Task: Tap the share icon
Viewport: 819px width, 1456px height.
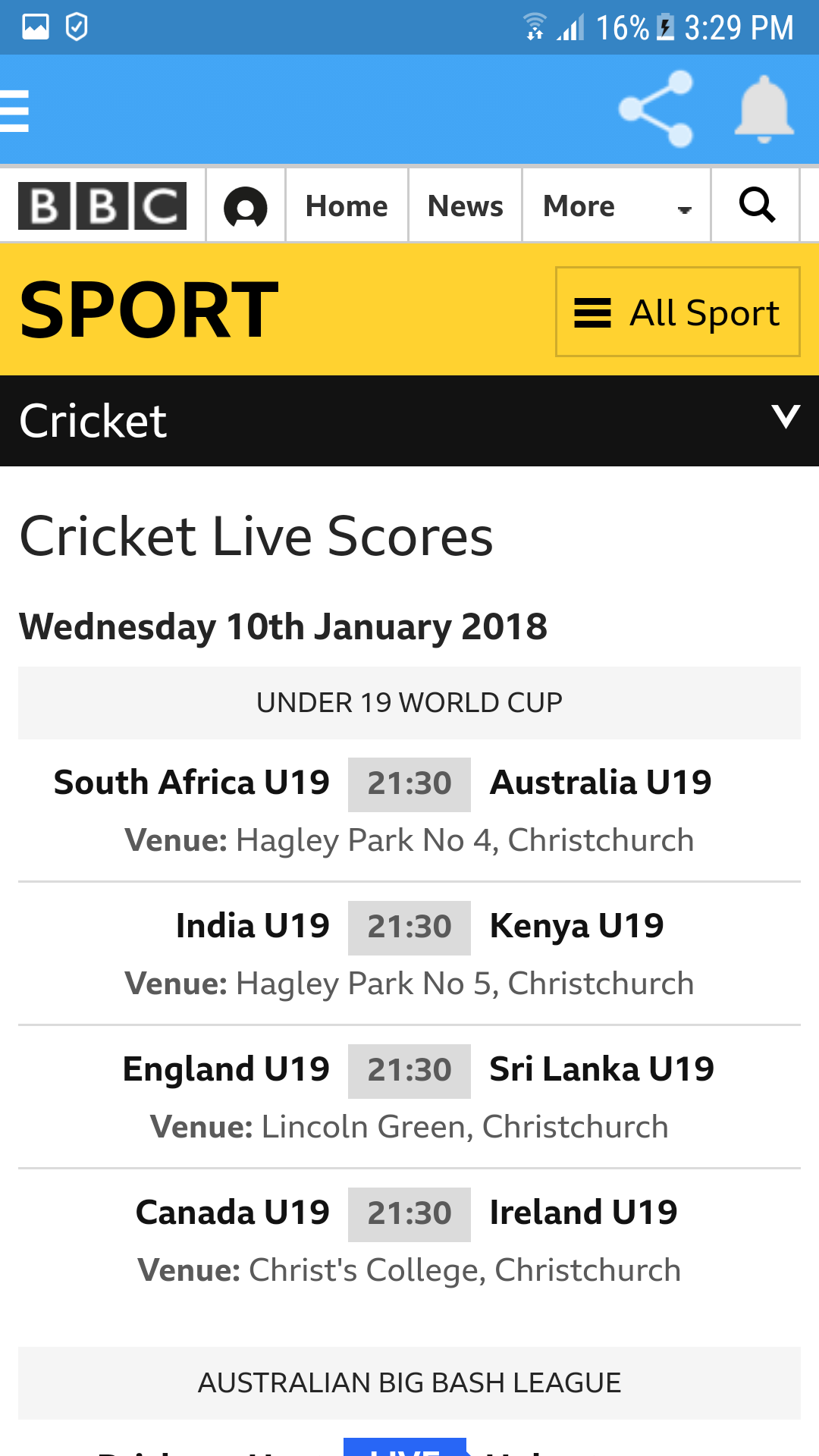Action: click(656, 109)
